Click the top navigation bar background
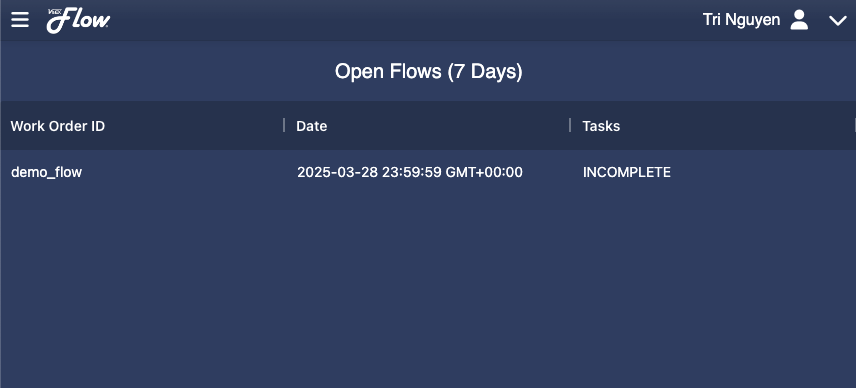Image resolution: width=856 pixels, height=388 pixels. click(404, 20)
